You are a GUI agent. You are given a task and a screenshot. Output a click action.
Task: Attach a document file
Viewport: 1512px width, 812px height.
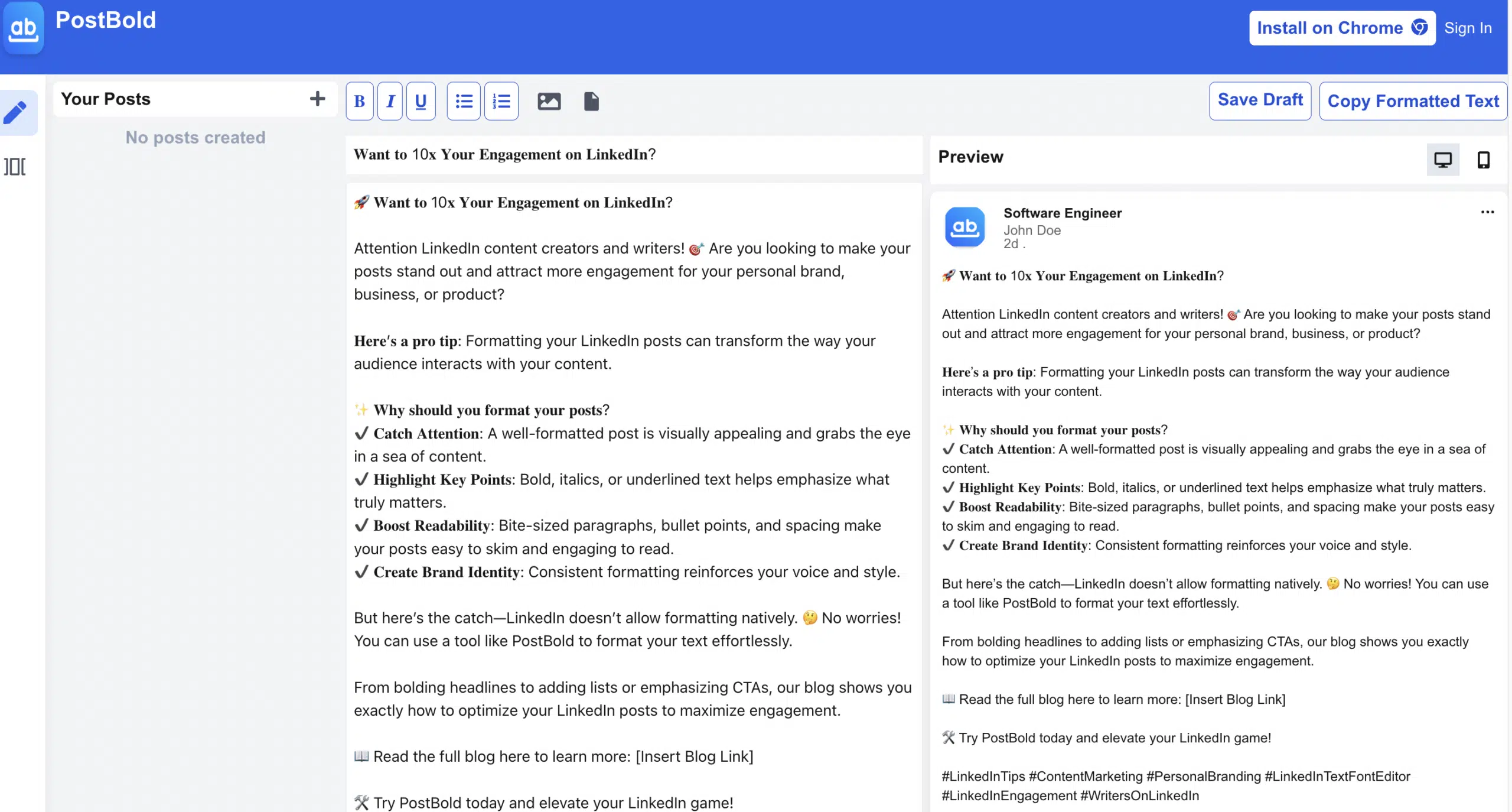[x=591, y=102]
